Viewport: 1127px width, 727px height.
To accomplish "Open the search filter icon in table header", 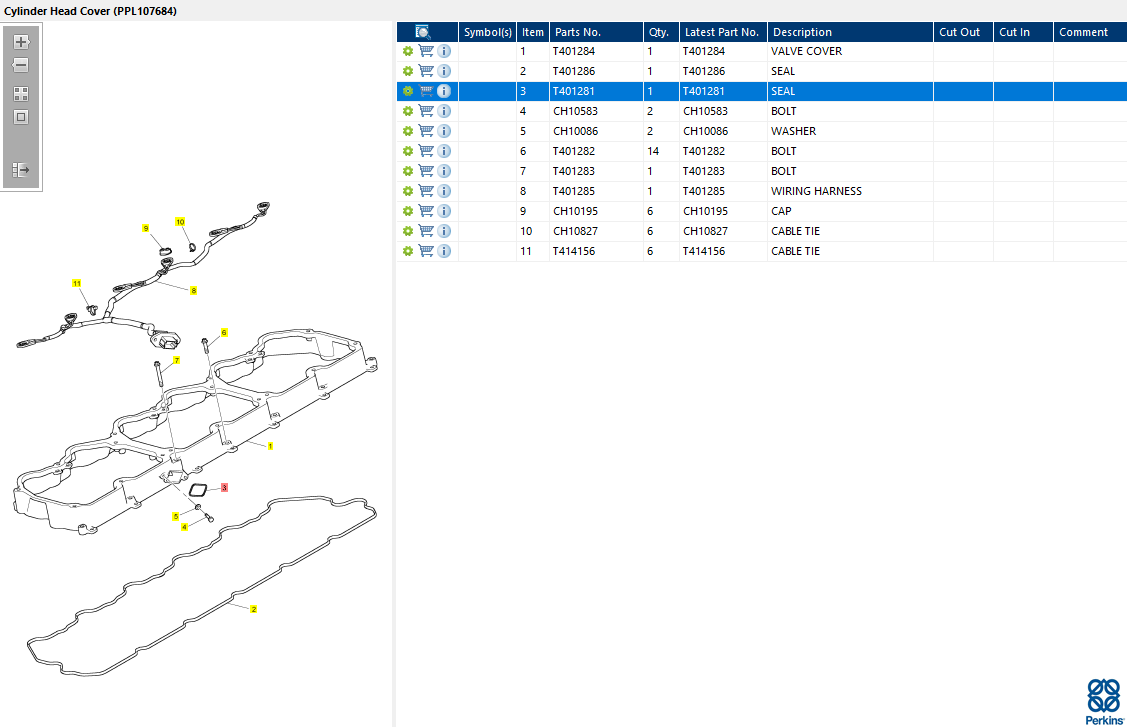I will coord(423,32).
